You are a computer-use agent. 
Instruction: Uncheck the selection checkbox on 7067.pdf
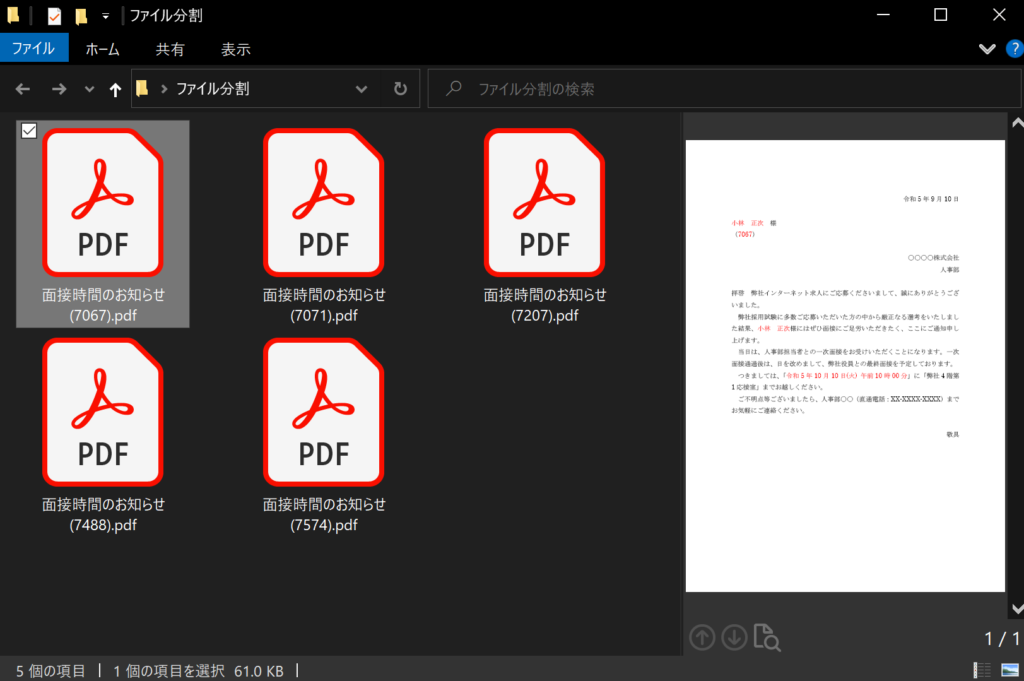coord(29,130)
